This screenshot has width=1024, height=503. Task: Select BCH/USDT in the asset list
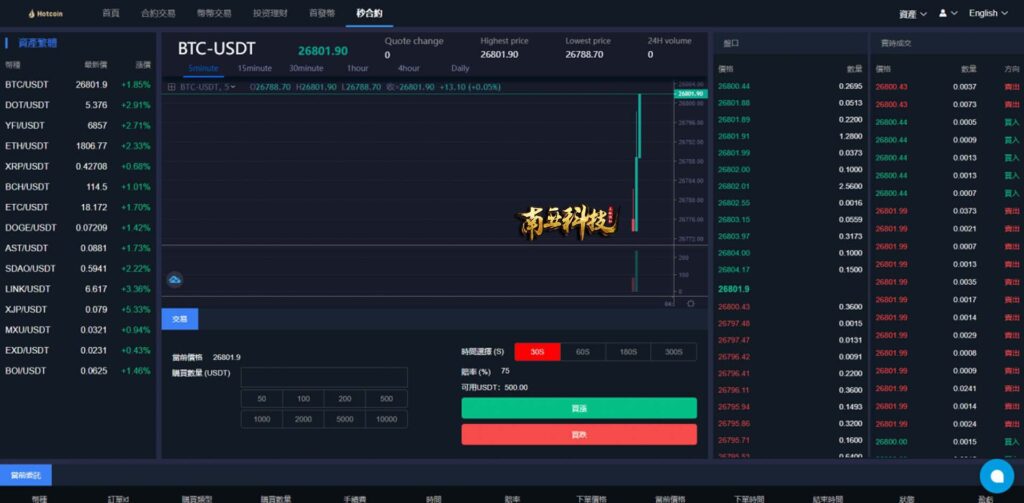(x=78, y=187)
